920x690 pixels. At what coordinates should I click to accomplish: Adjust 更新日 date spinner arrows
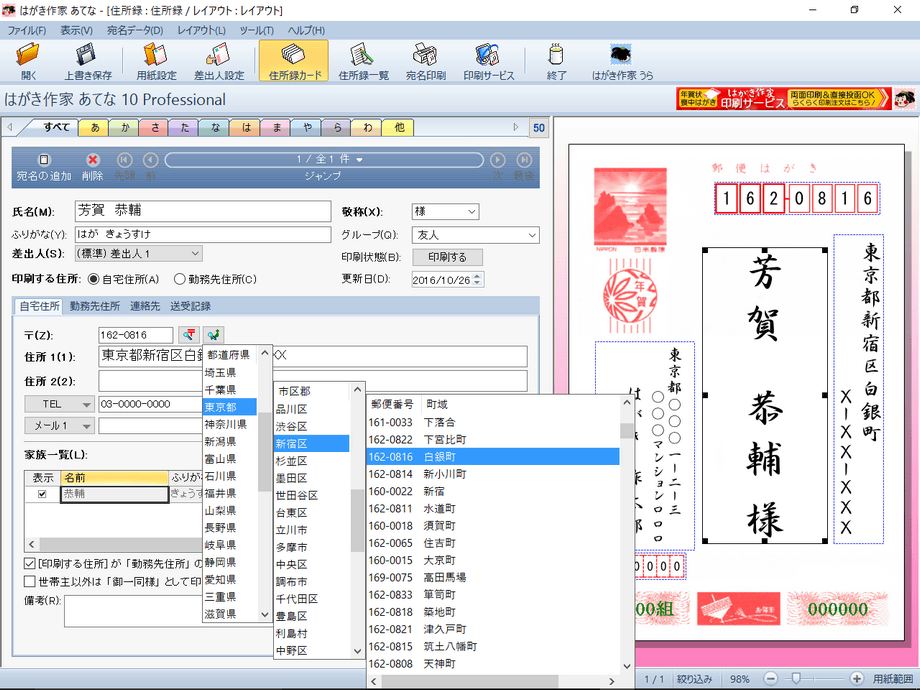pos(477,280)
